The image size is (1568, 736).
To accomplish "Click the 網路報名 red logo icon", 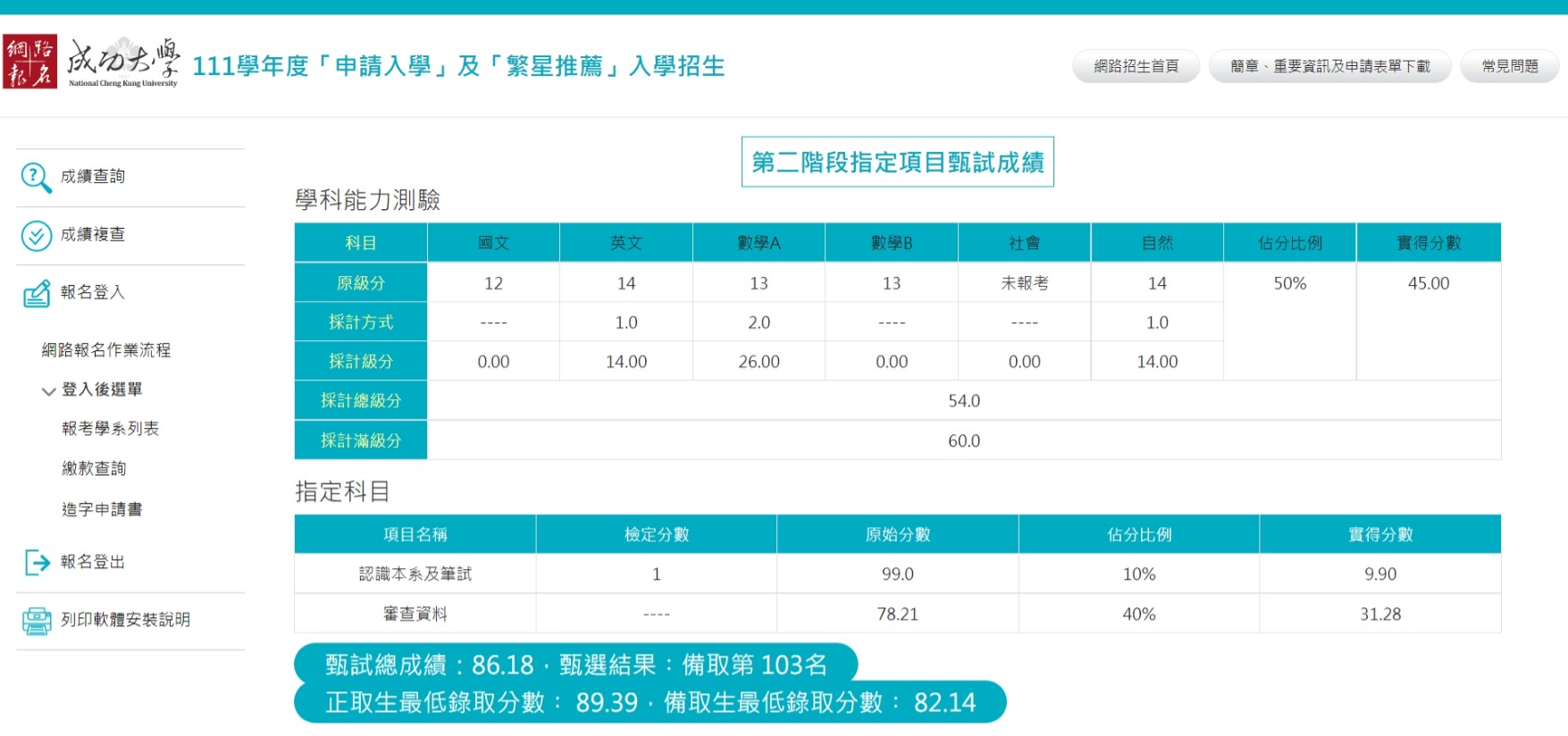I will 29,62.
